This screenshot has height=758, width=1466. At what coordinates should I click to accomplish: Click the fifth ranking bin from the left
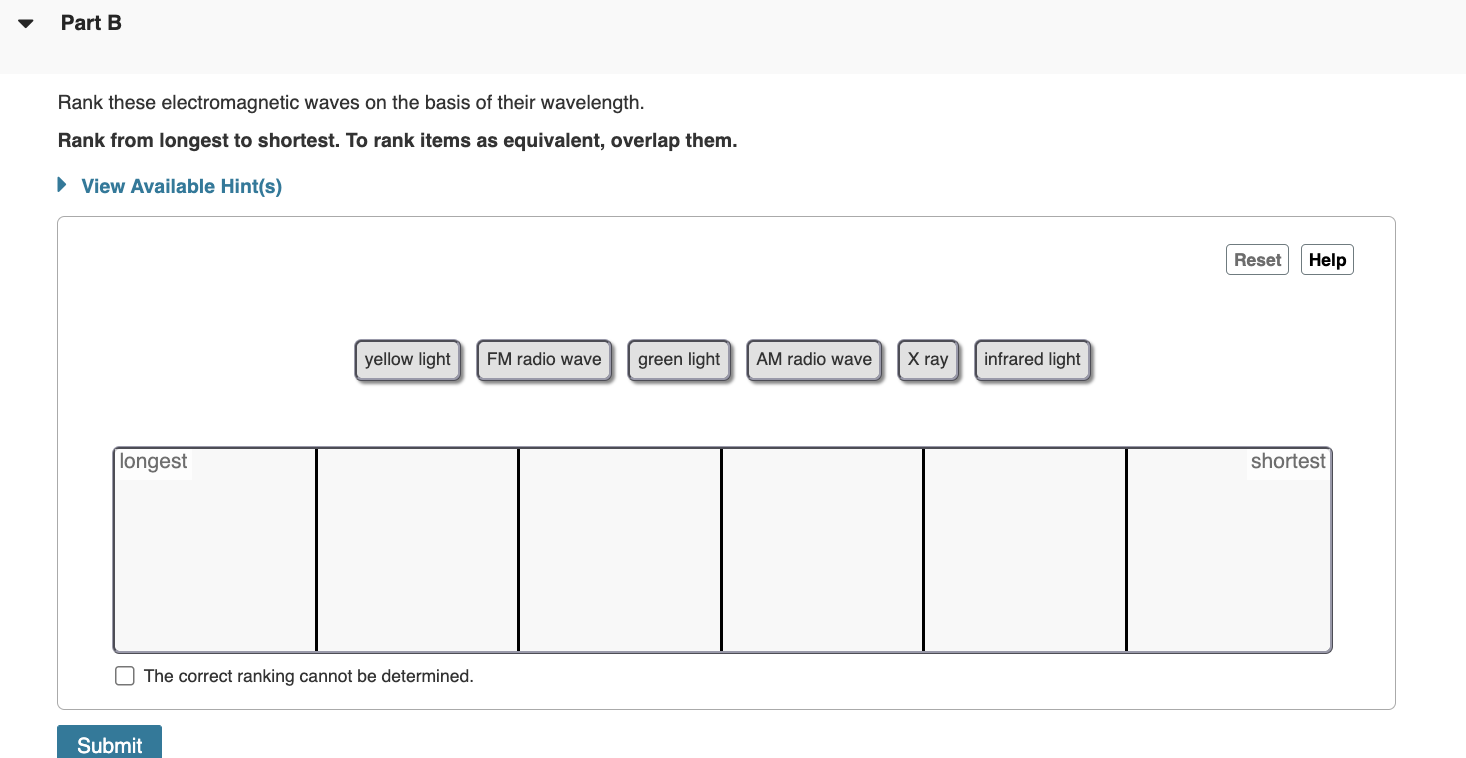[1024, 550]
